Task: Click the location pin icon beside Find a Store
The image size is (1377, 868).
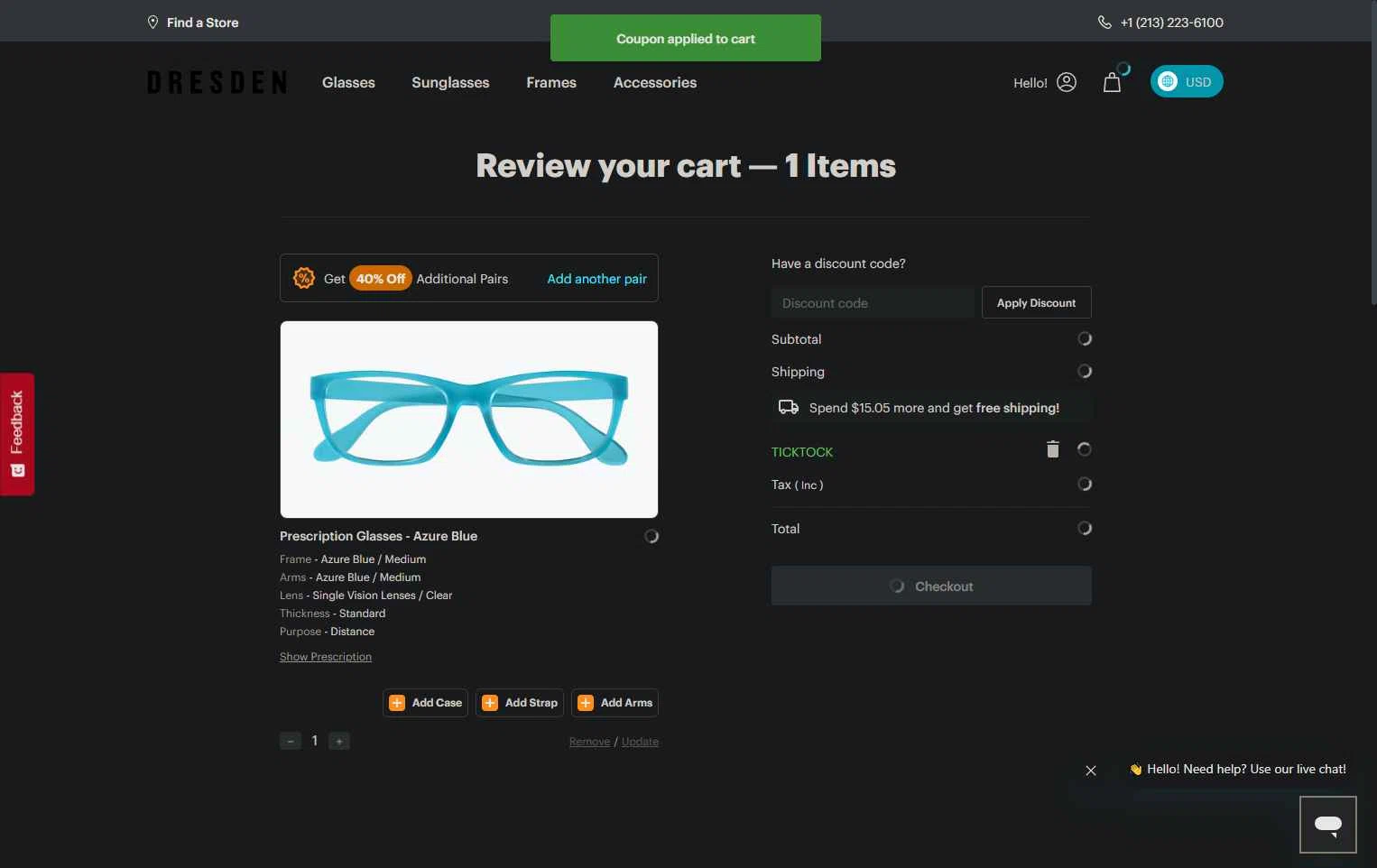Action: point(152,22)
